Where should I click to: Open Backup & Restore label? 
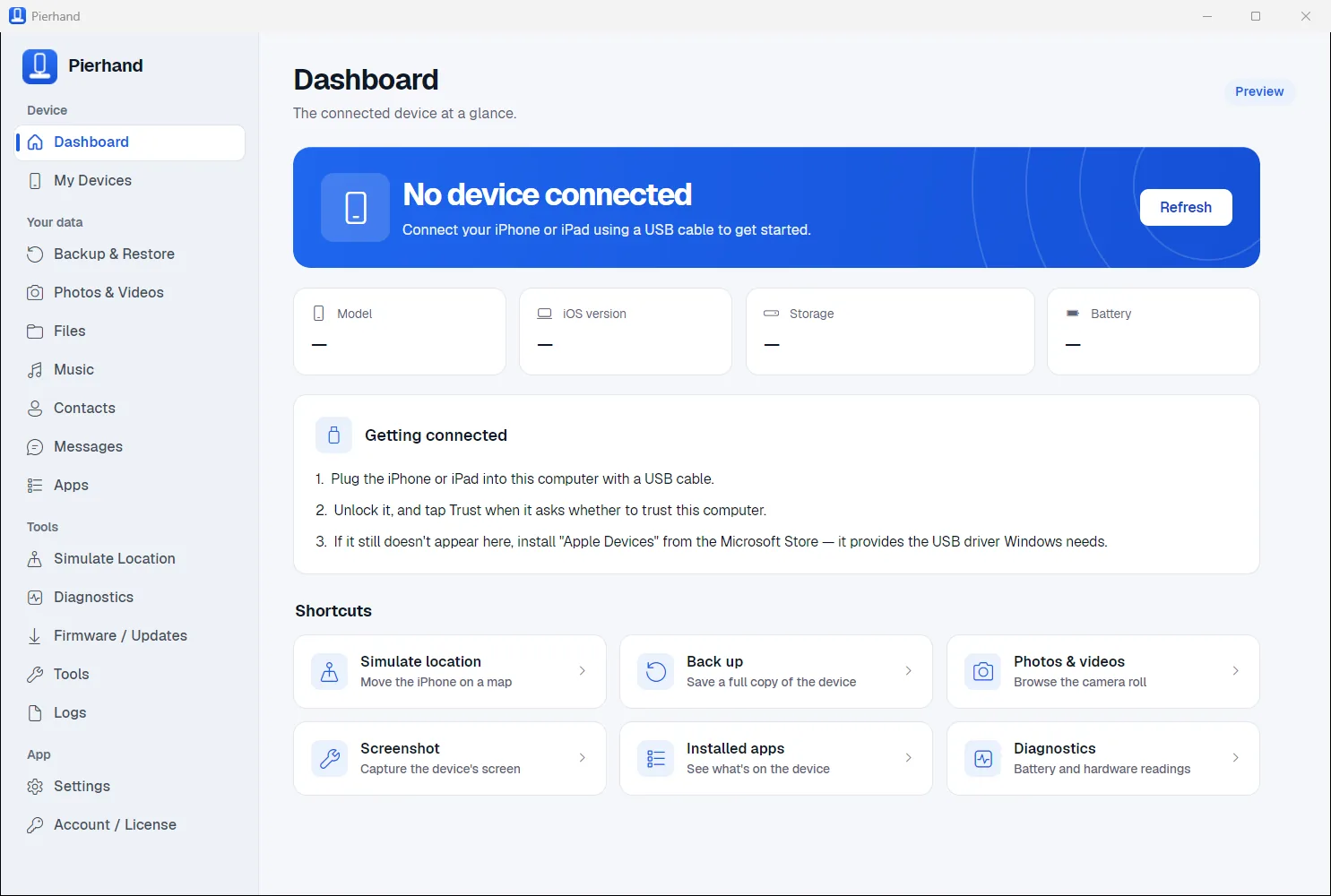point(114,254)
